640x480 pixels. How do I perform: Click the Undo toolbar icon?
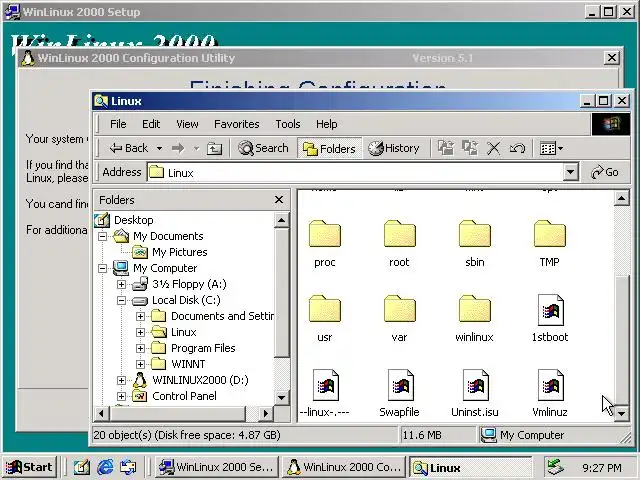(x=517, y=148)
